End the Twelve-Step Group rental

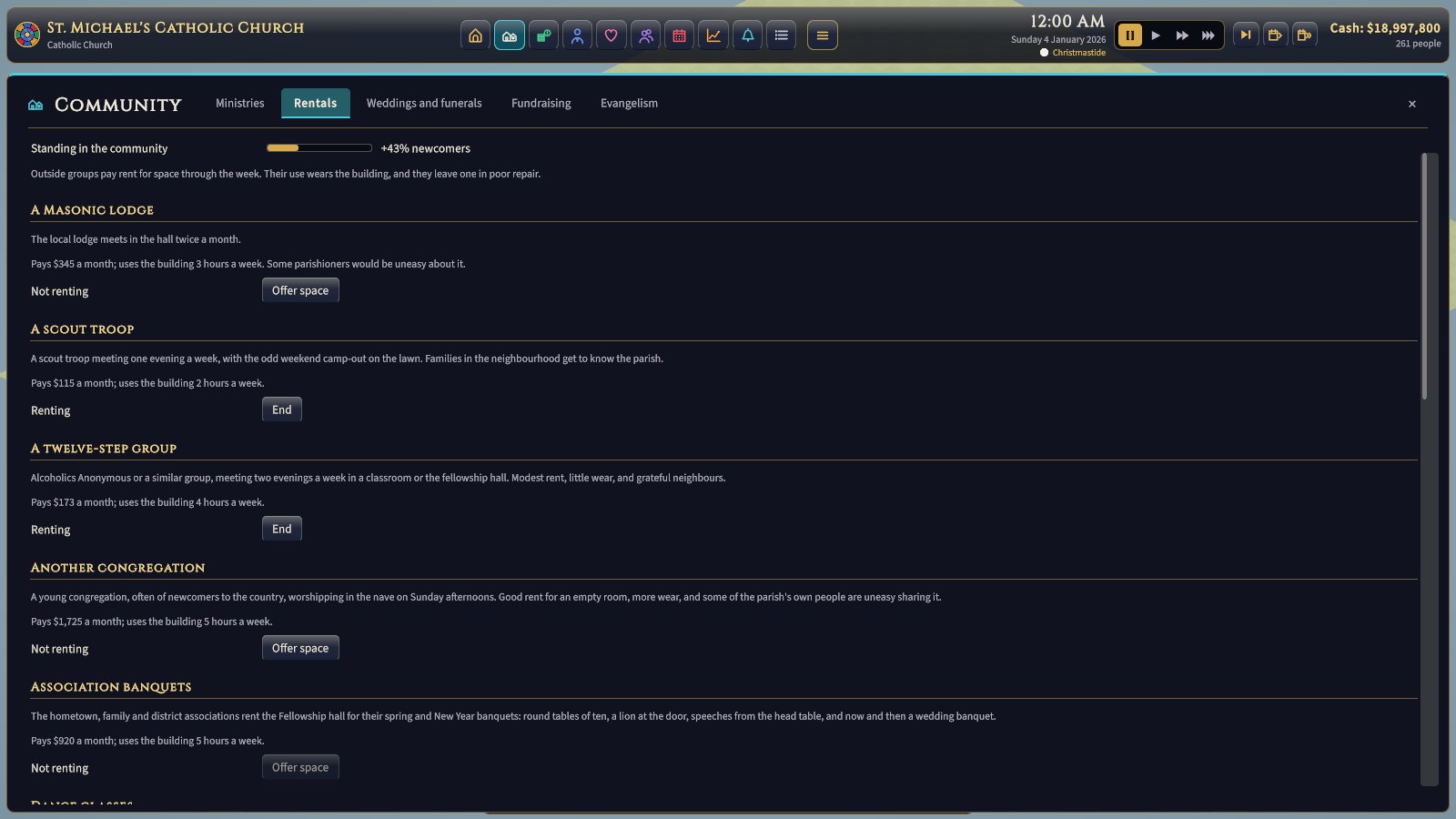(x=282, y=529)
